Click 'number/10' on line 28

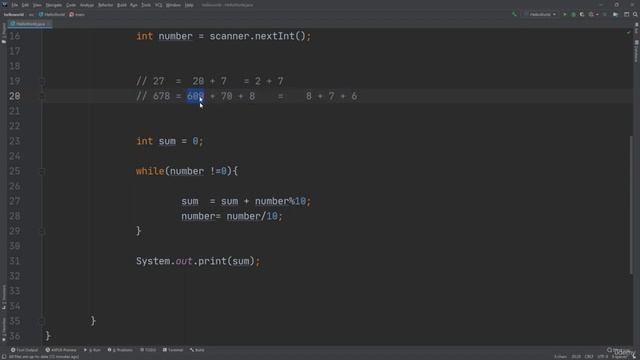(252, 216)
